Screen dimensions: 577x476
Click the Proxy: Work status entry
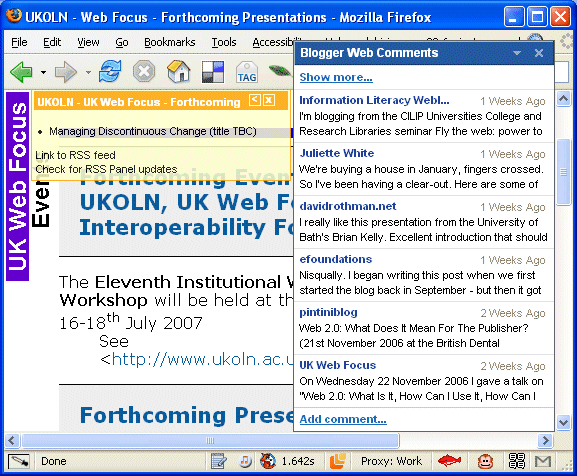tap(391, 461)
